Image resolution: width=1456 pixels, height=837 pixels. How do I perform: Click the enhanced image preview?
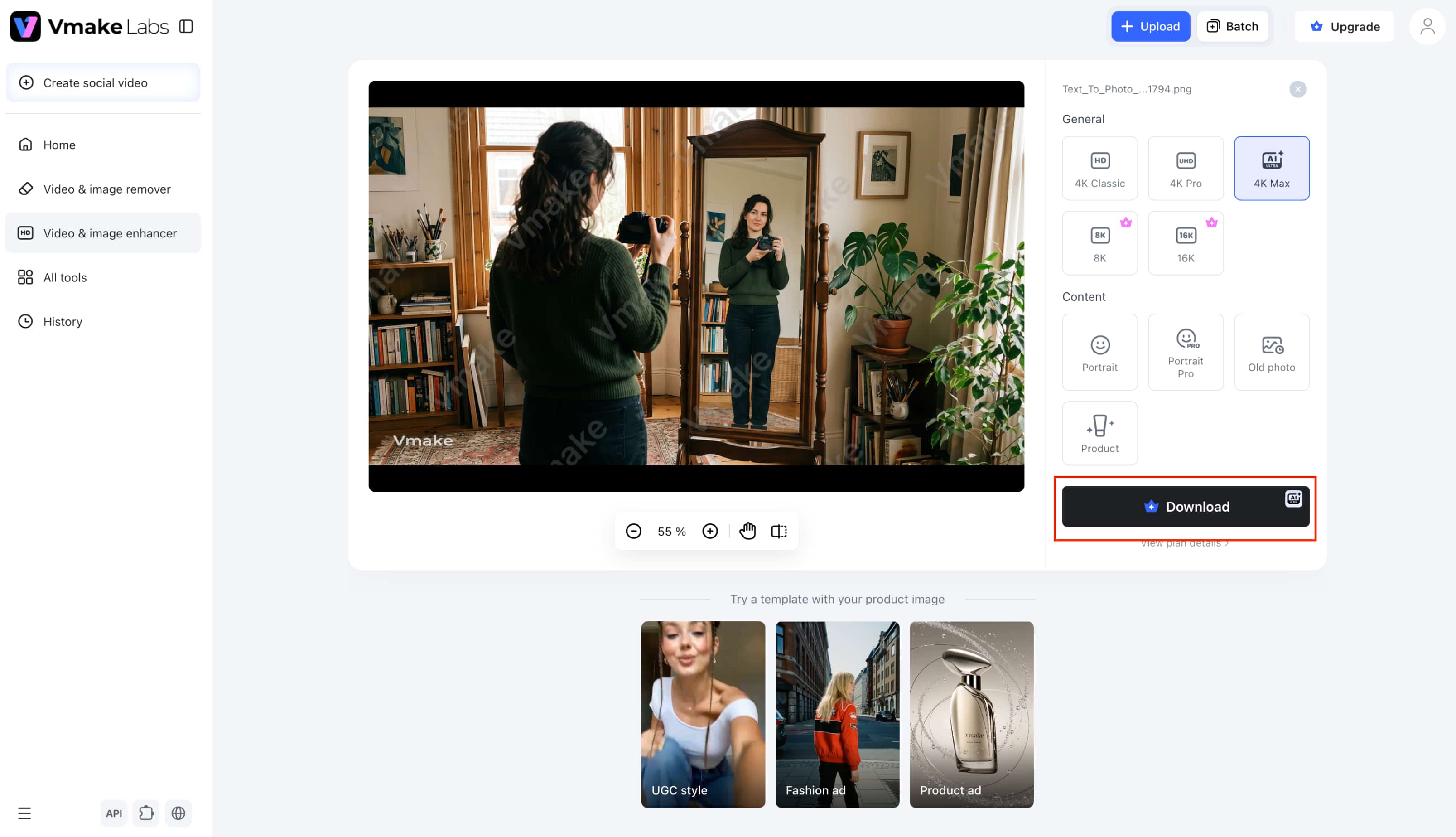pos(696,286)
